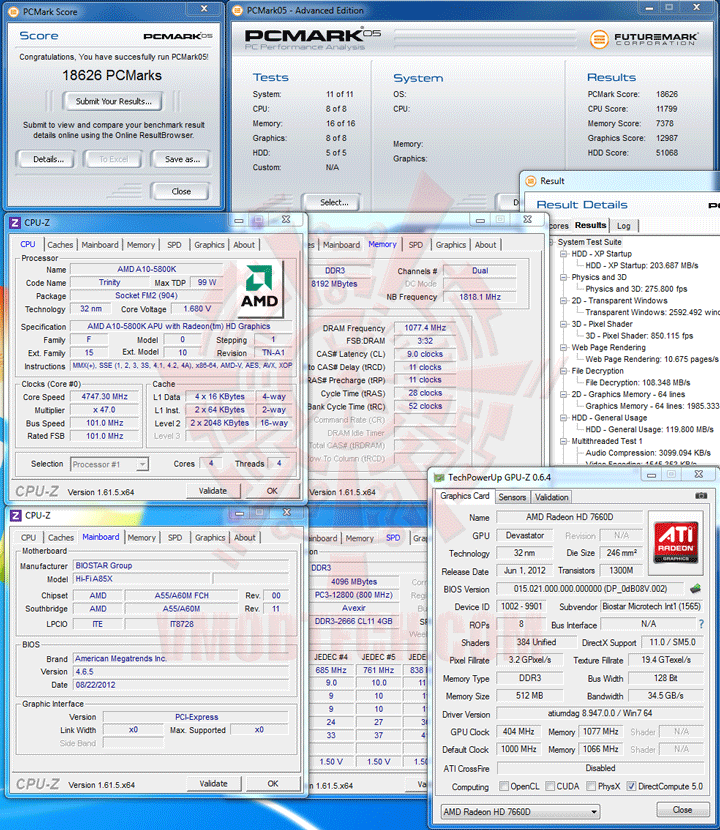Image resolution: width=720 pixels, height=830 pixels.
Task: Click the Result window orange icon
Action: (530, 181)
